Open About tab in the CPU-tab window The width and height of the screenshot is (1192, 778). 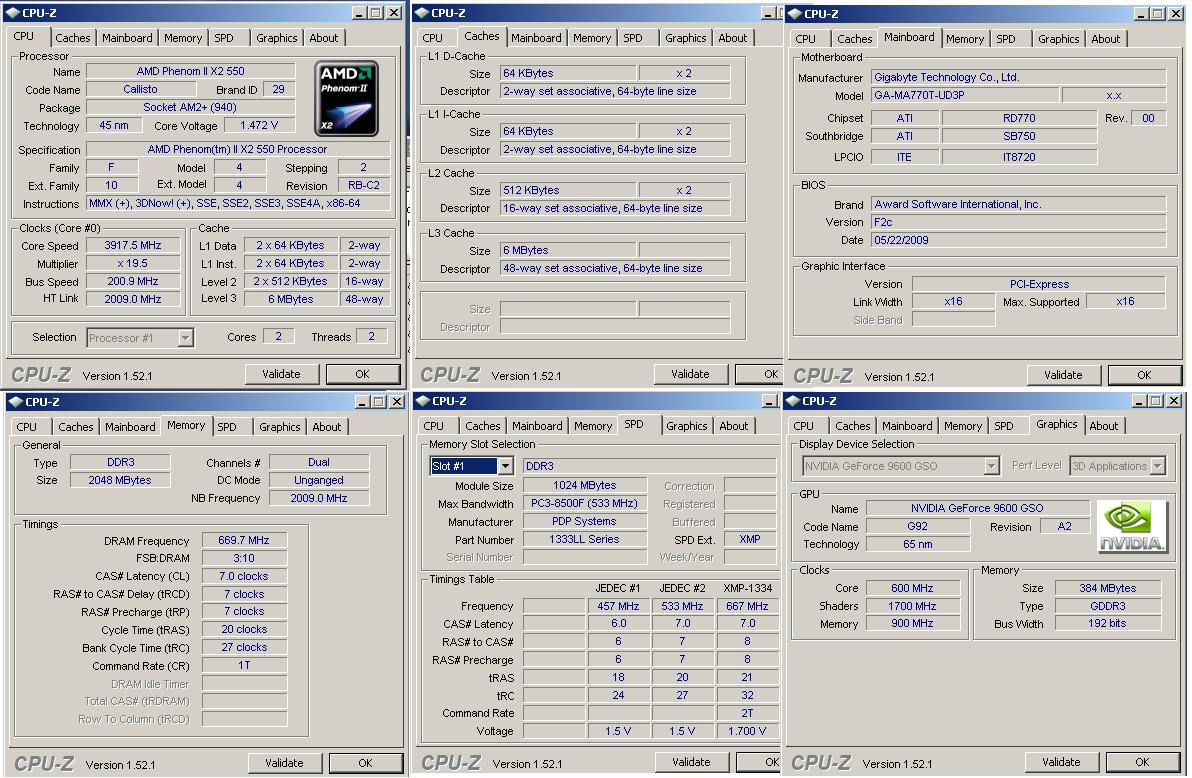coord(323,38)
